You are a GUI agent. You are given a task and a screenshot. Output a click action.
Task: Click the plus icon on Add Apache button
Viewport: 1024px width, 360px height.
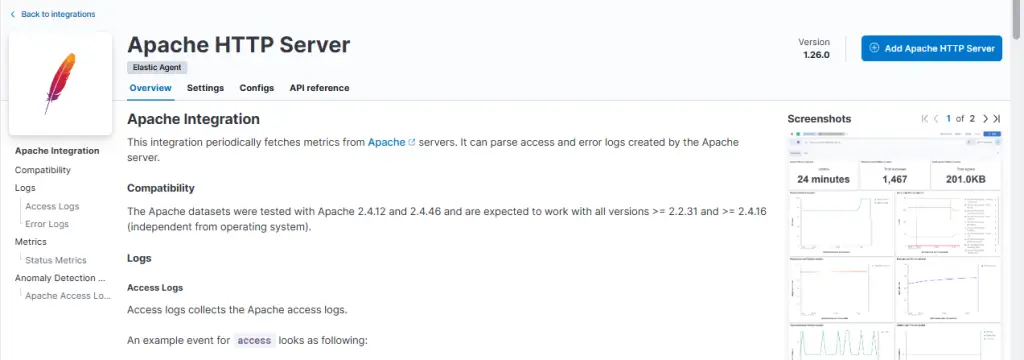tap(875, 48)
